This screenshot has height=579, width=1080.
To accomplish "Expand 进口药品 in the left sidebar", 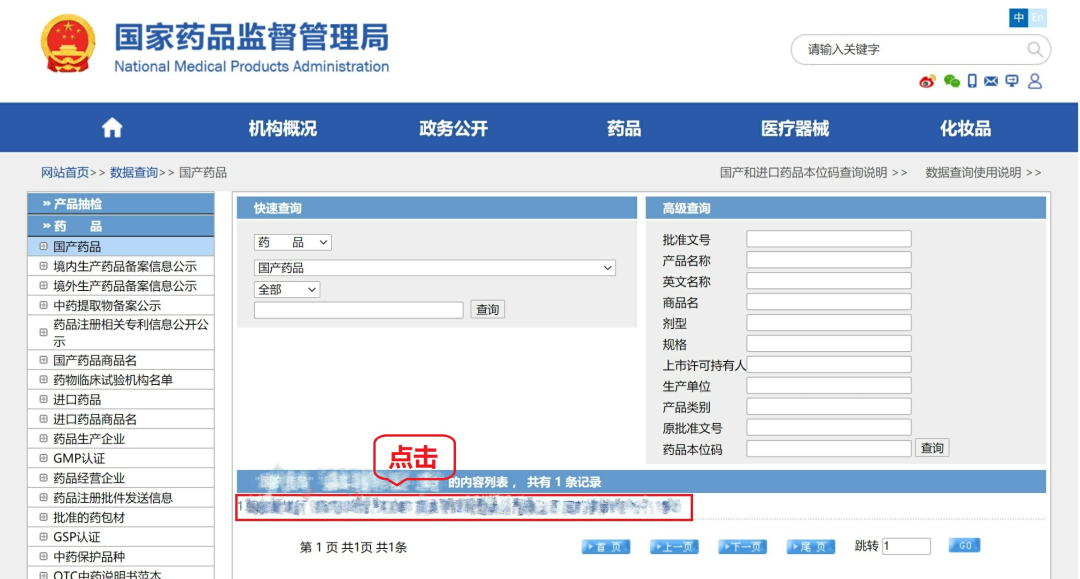I will coord(77,399).
